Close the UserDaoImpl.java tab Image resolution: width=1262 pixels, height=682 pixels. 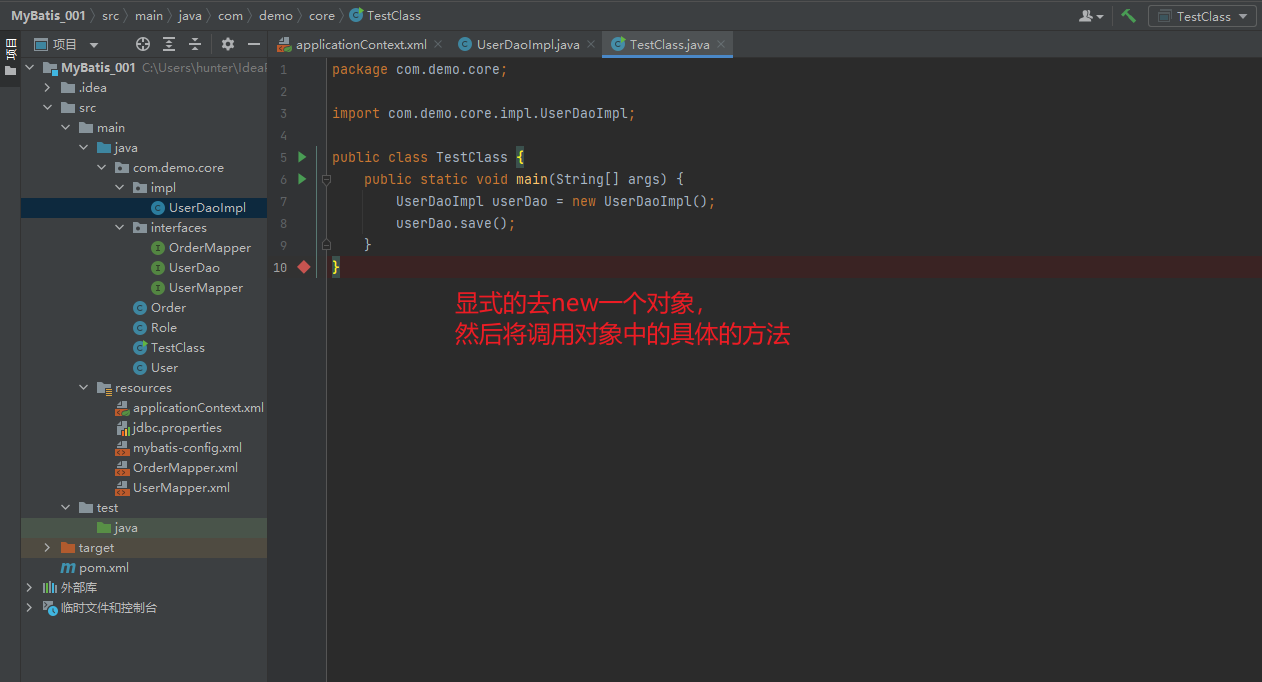[x=591, y=45]
